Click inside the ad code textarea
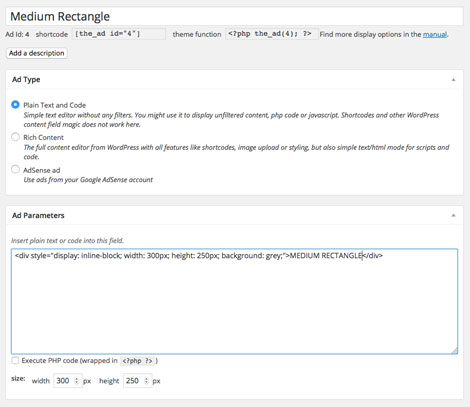The height and width of the screenshot is (407, 470). pos(234,301)
